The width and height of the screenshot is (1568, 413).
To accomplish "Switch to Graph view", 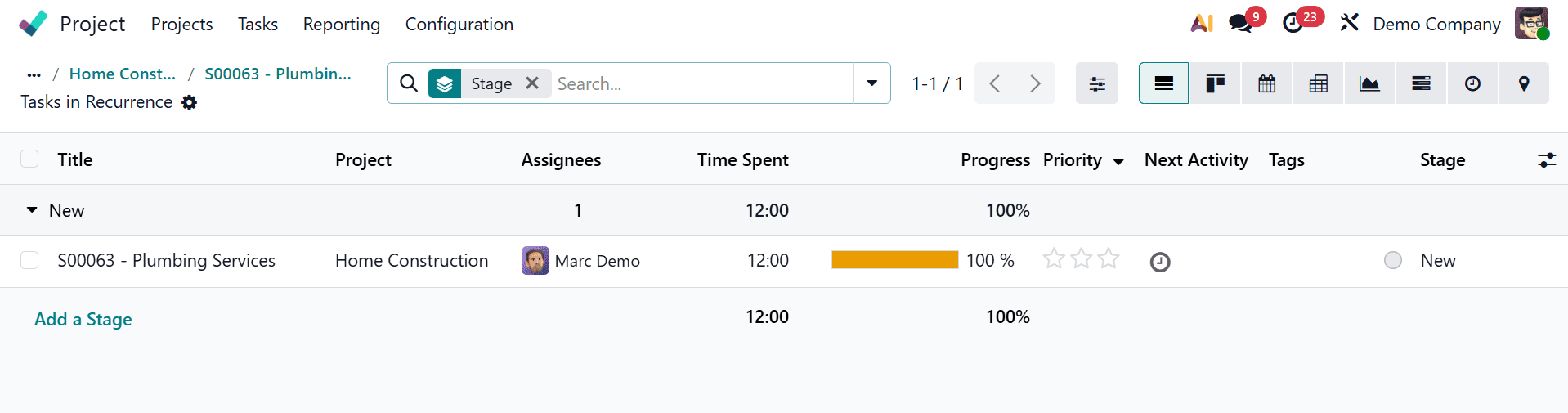I will click(1369, 83).
